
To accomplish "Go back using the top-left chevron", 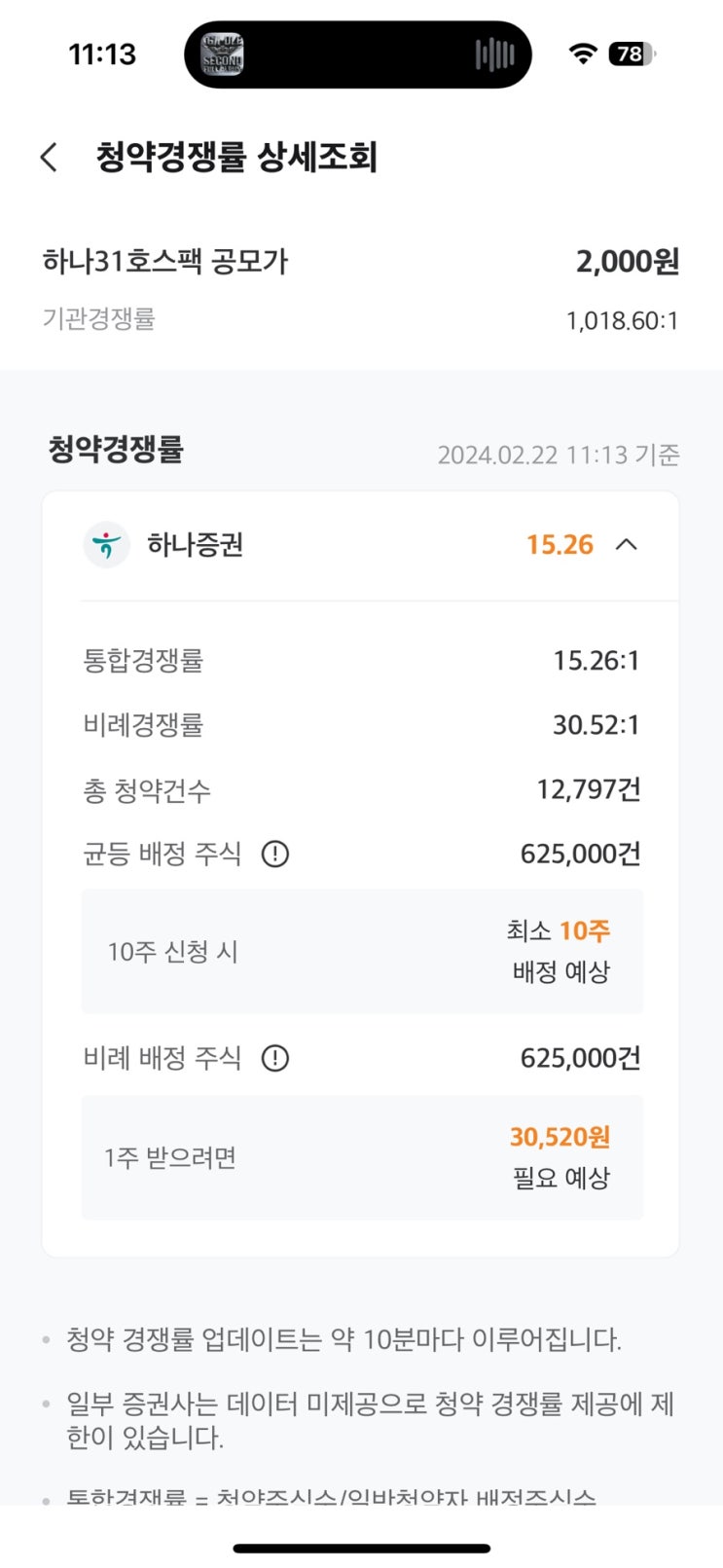I will click(x=50, y=157).
